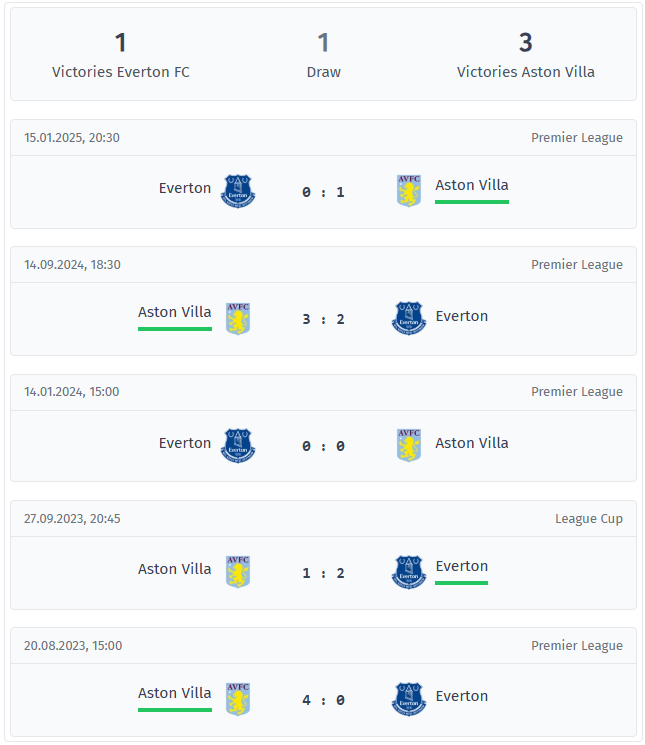645x745 pixels.
Task: Click Everton crest in 14.01.2024 match
Action: [x=238, y=446]
